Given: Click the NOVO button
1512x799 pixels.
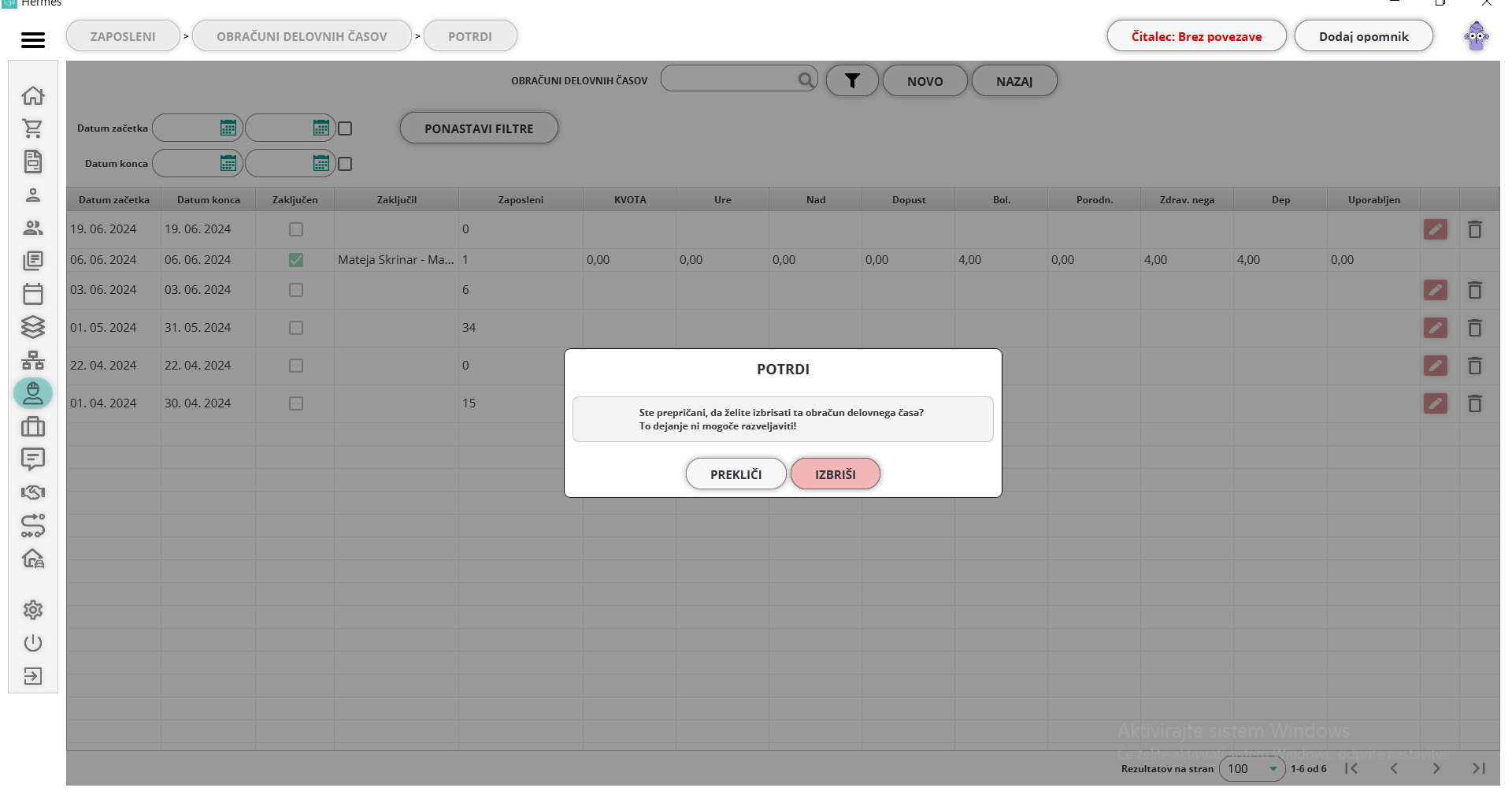Looking at the screenshot, I should pyautogui.click(x=925, y=81).
